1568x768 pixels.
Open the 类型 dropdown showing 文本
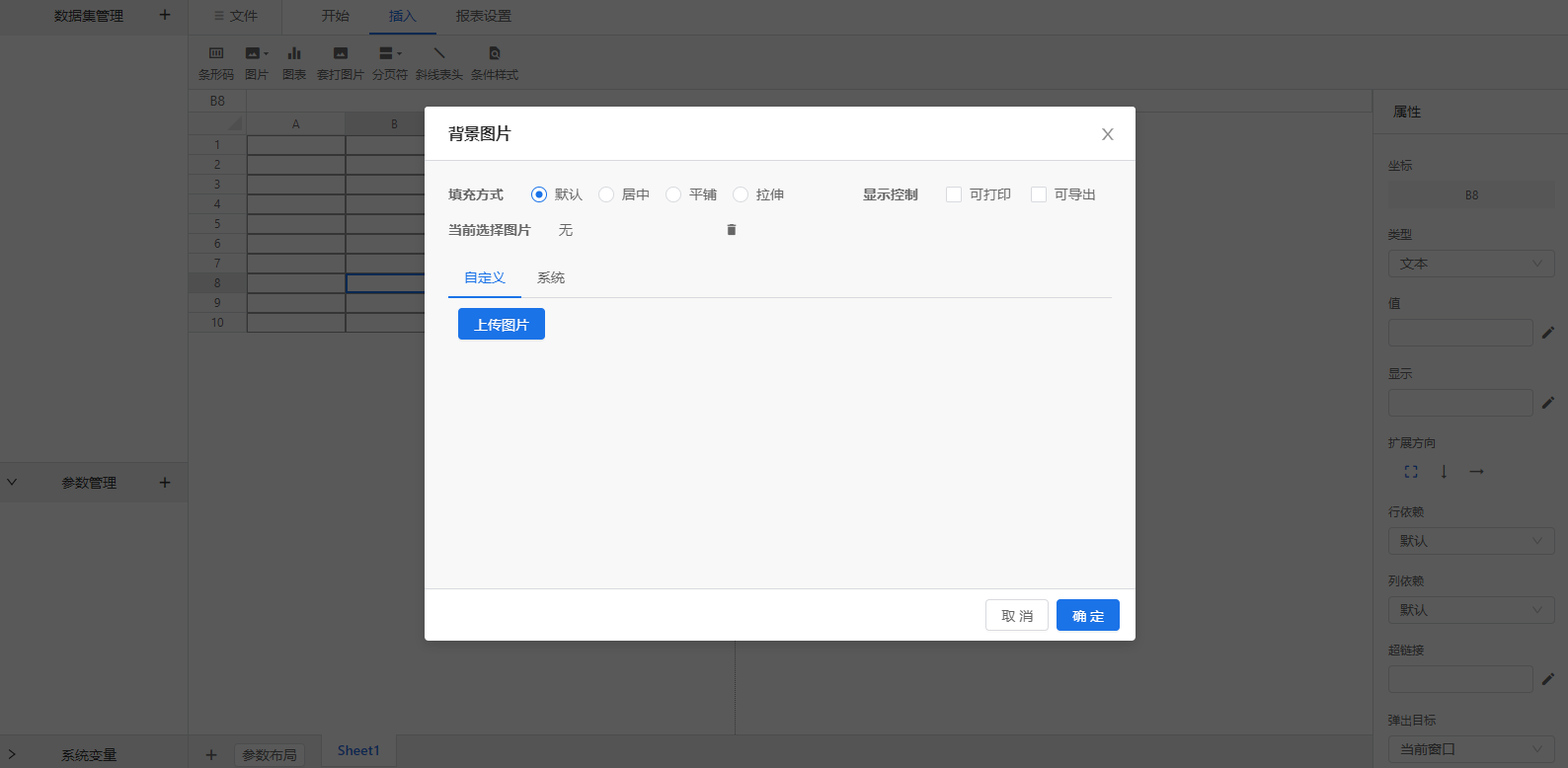(1471, 264)
